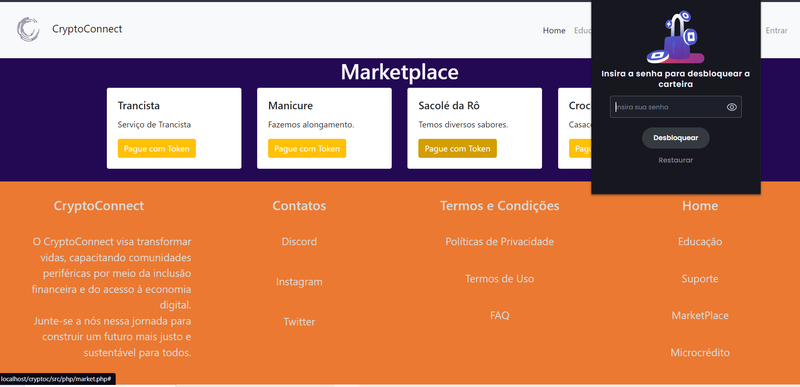
Task: Click the CryptoConnect swirl logo icon
Action: pyautogui.click(x=28, y=29)
